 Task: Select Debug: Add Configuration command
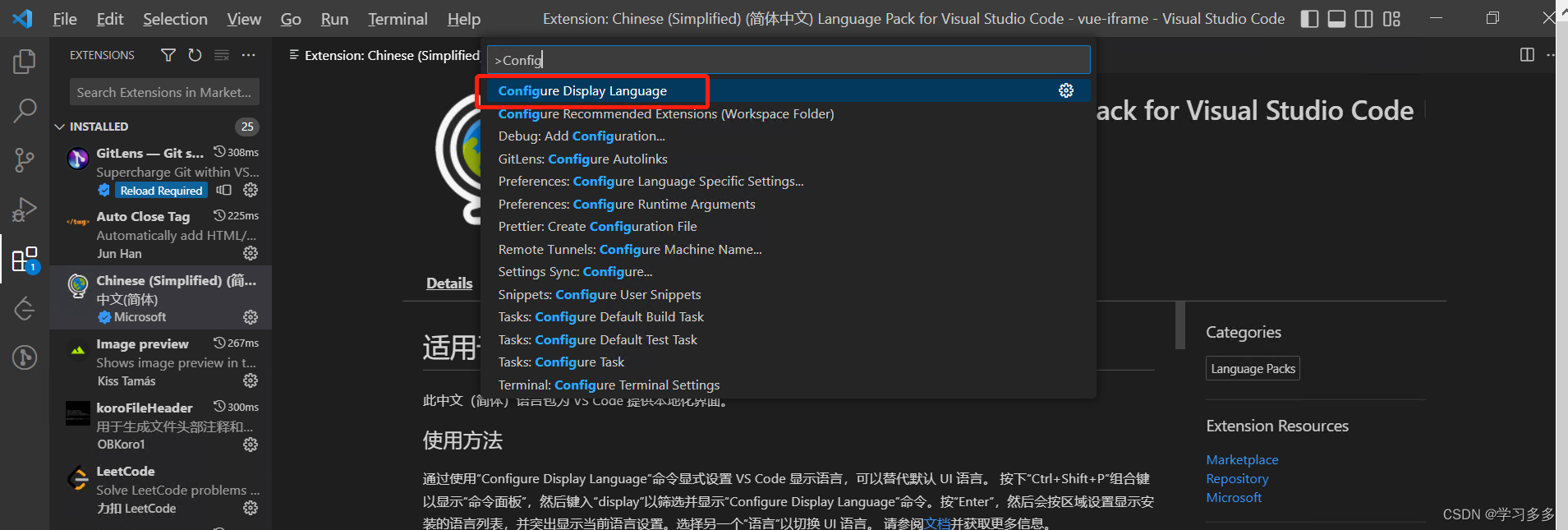click(x=789, y=136)
